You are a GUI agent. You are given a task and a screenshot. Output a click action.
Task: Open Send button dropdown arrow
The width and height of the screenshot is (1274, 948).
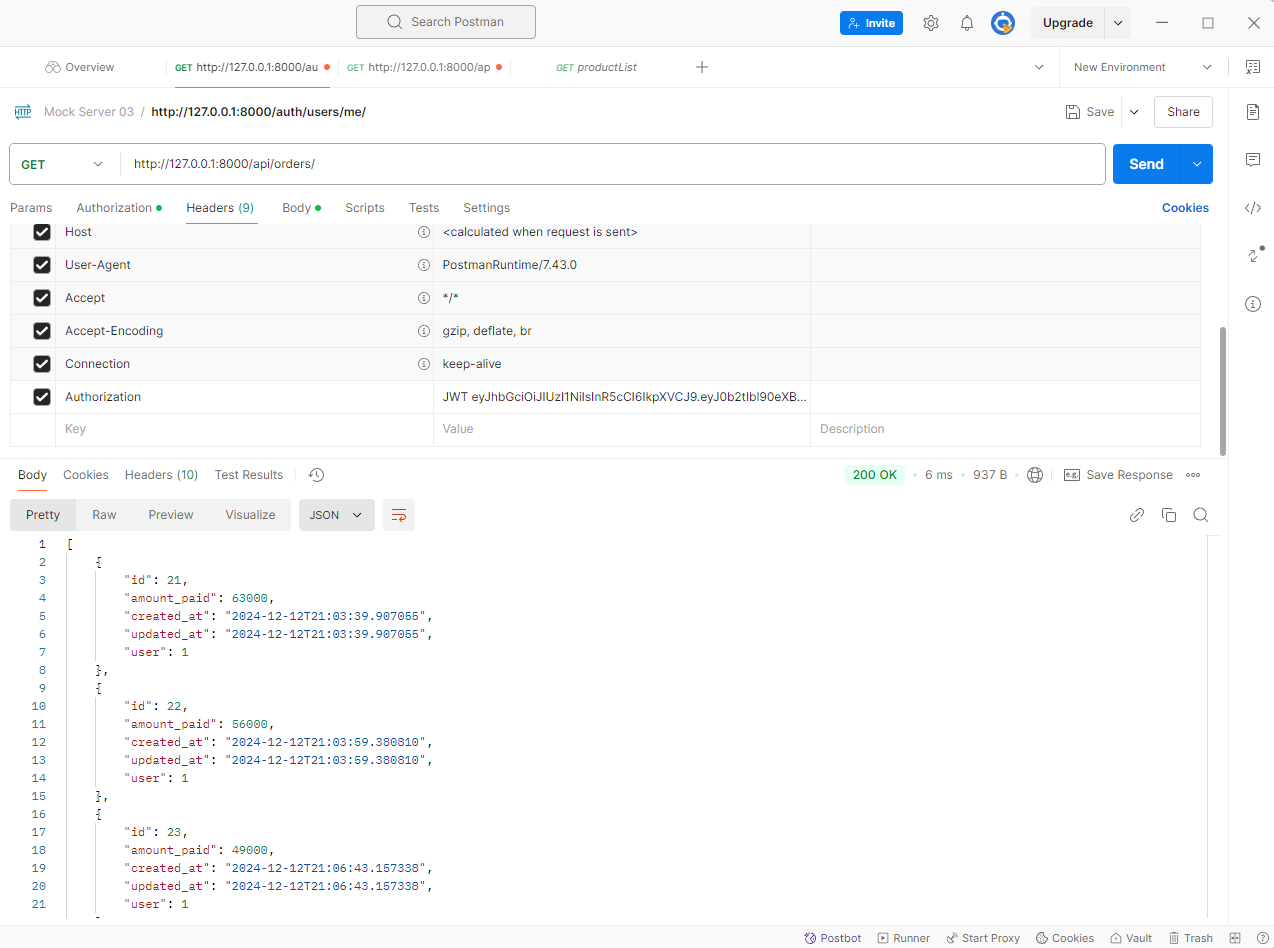tap(1196, 164)
